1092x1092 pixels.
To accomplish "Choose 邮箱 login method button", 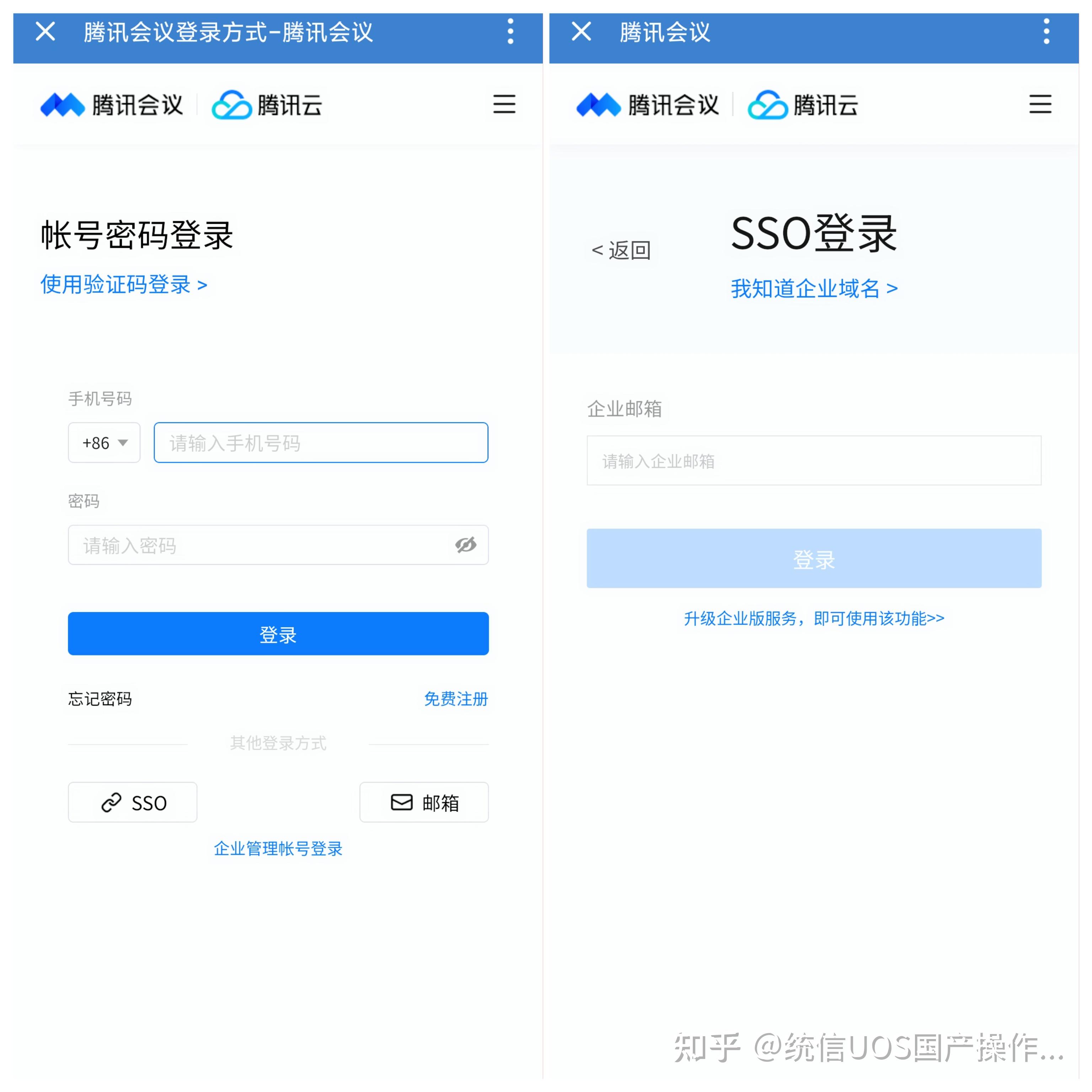I will tap(424, 802).
